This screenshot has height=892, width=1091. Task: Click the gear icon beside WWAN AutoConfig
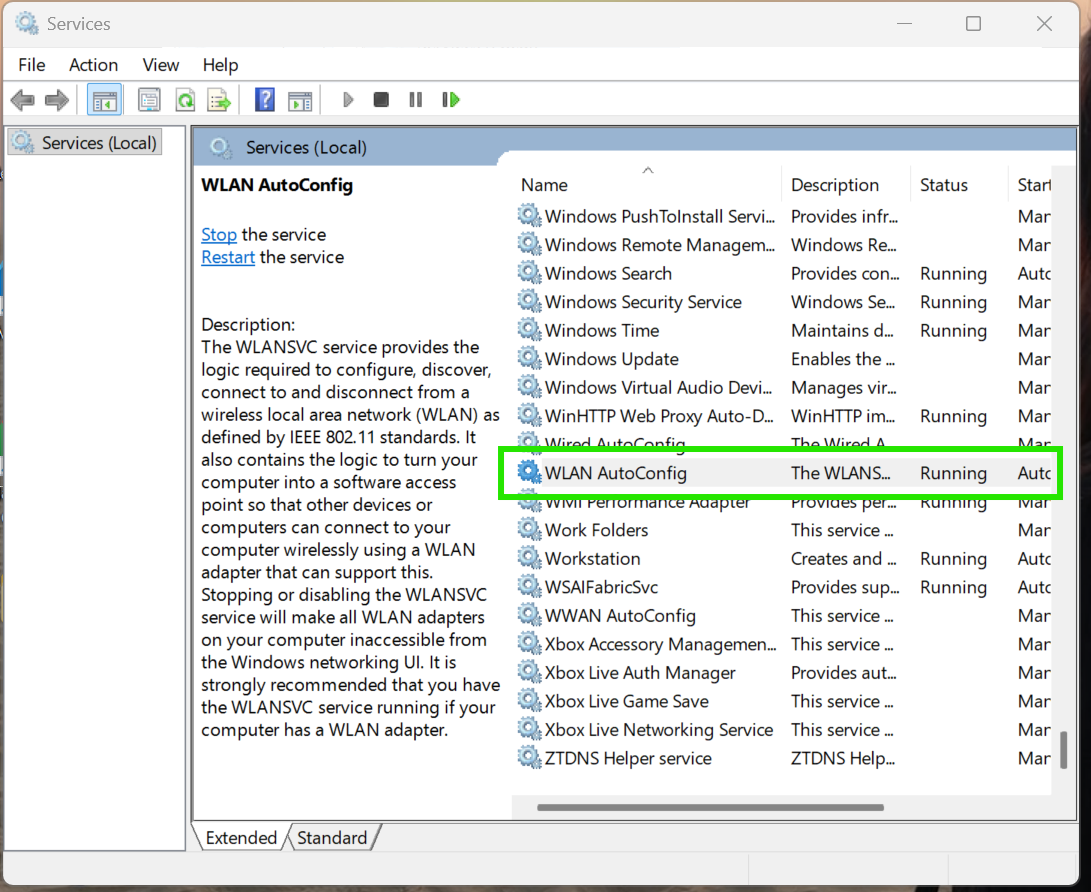529,615
